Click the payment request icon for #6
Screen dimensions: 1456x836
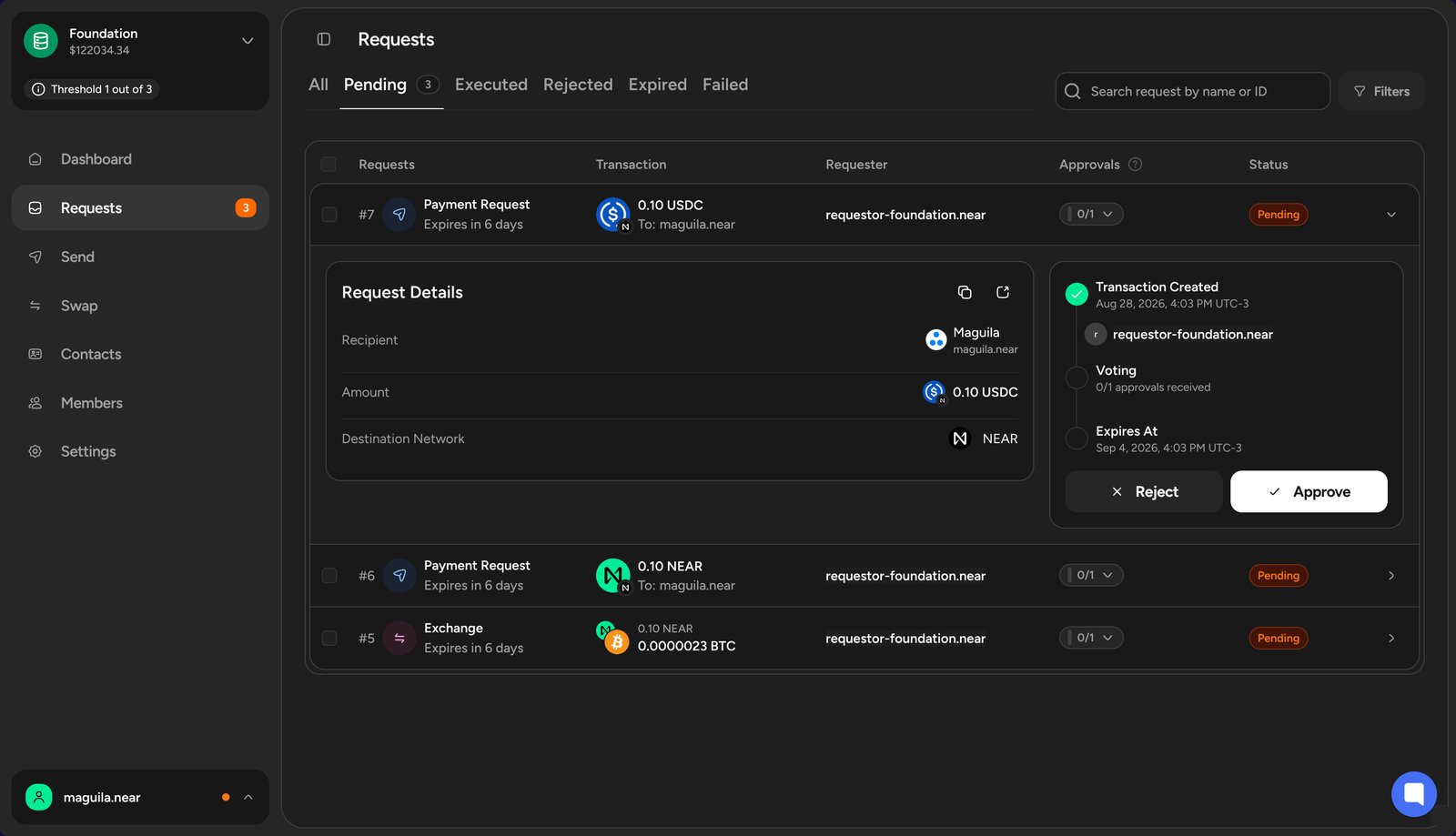pos(399,575)
